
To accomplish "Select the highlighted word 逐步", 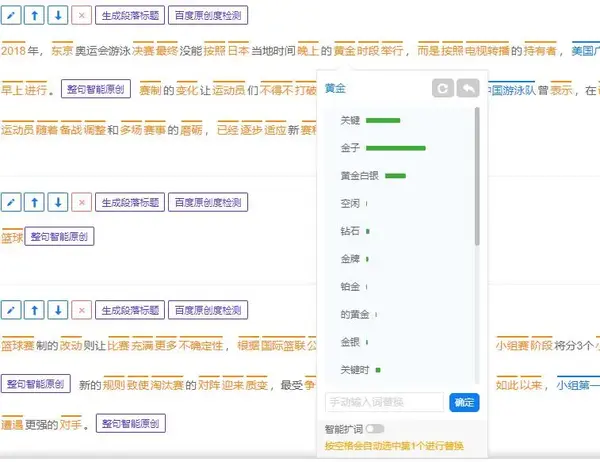I will coord(251,130).
